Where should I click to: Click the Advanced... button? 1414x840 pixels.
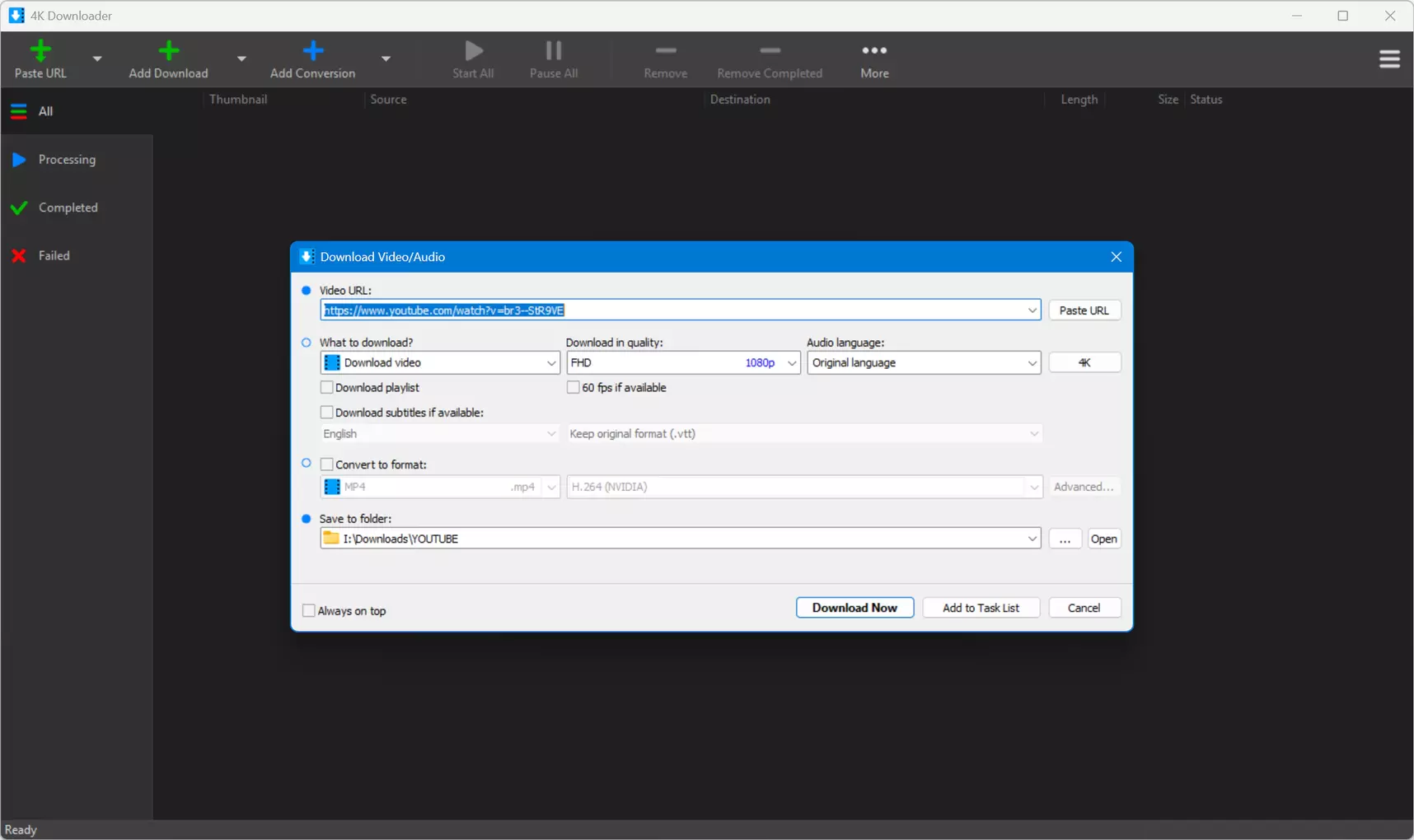[x=1084, y=487]
